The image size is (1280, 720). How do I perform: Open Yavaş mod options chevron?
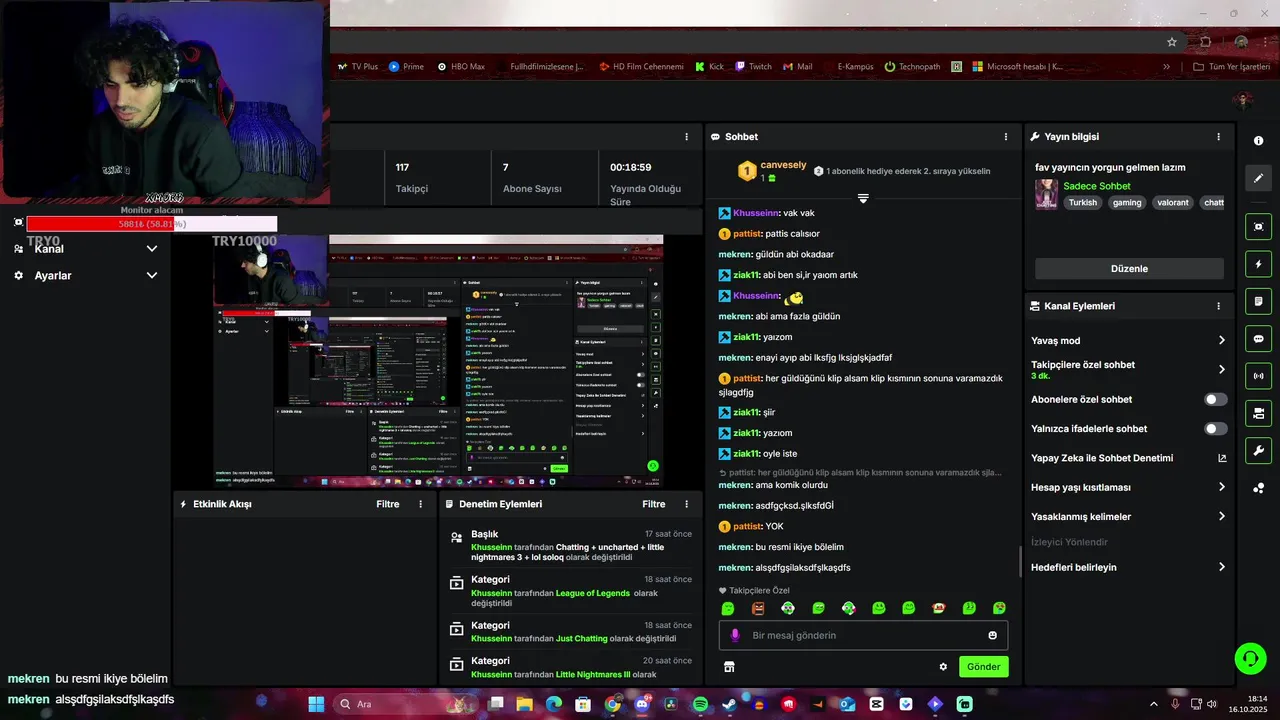[x=1222, y=341]
